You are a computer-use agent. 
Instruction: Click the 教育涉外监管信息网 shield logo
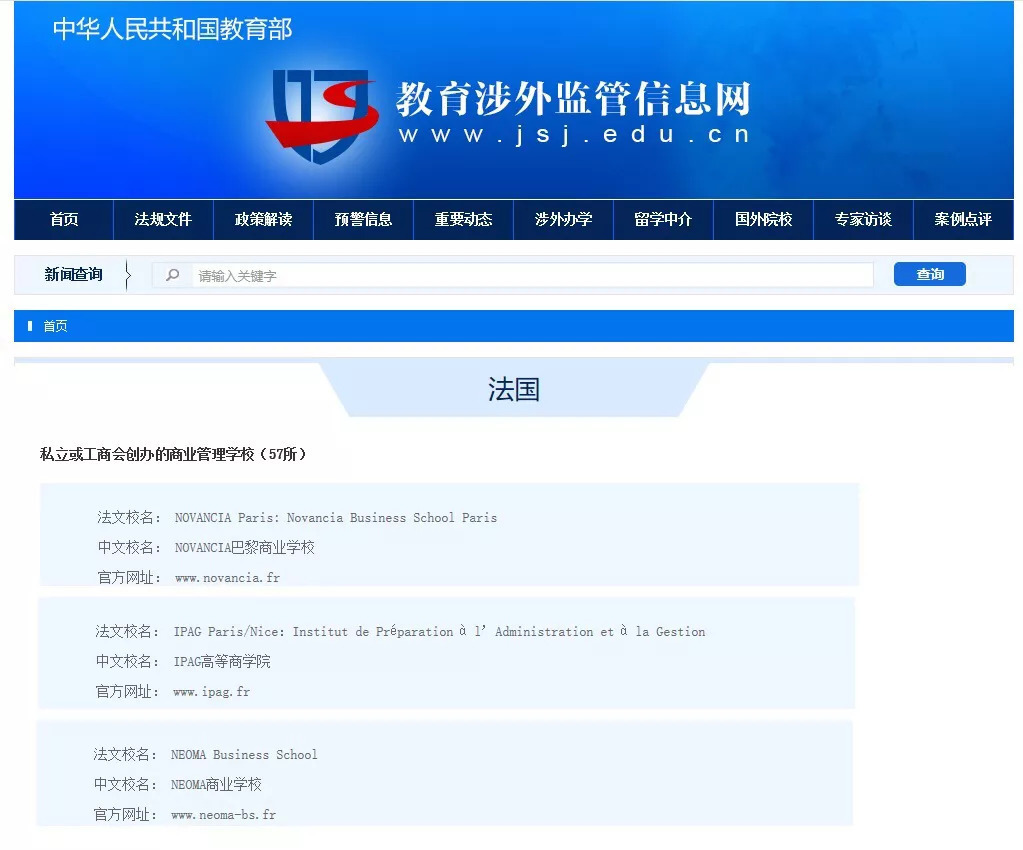tap(320, 110)
